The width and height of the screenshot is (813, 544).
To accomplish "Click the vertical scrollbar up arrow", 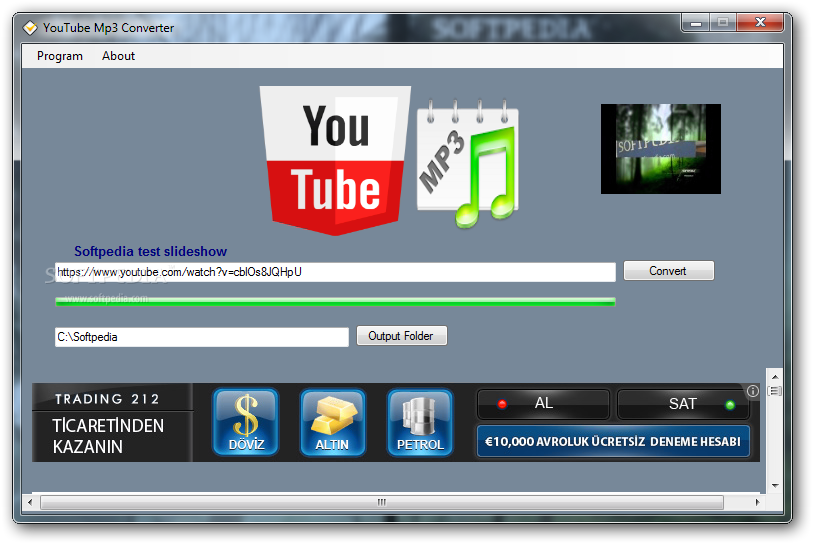I will click(x=775, y=377).
